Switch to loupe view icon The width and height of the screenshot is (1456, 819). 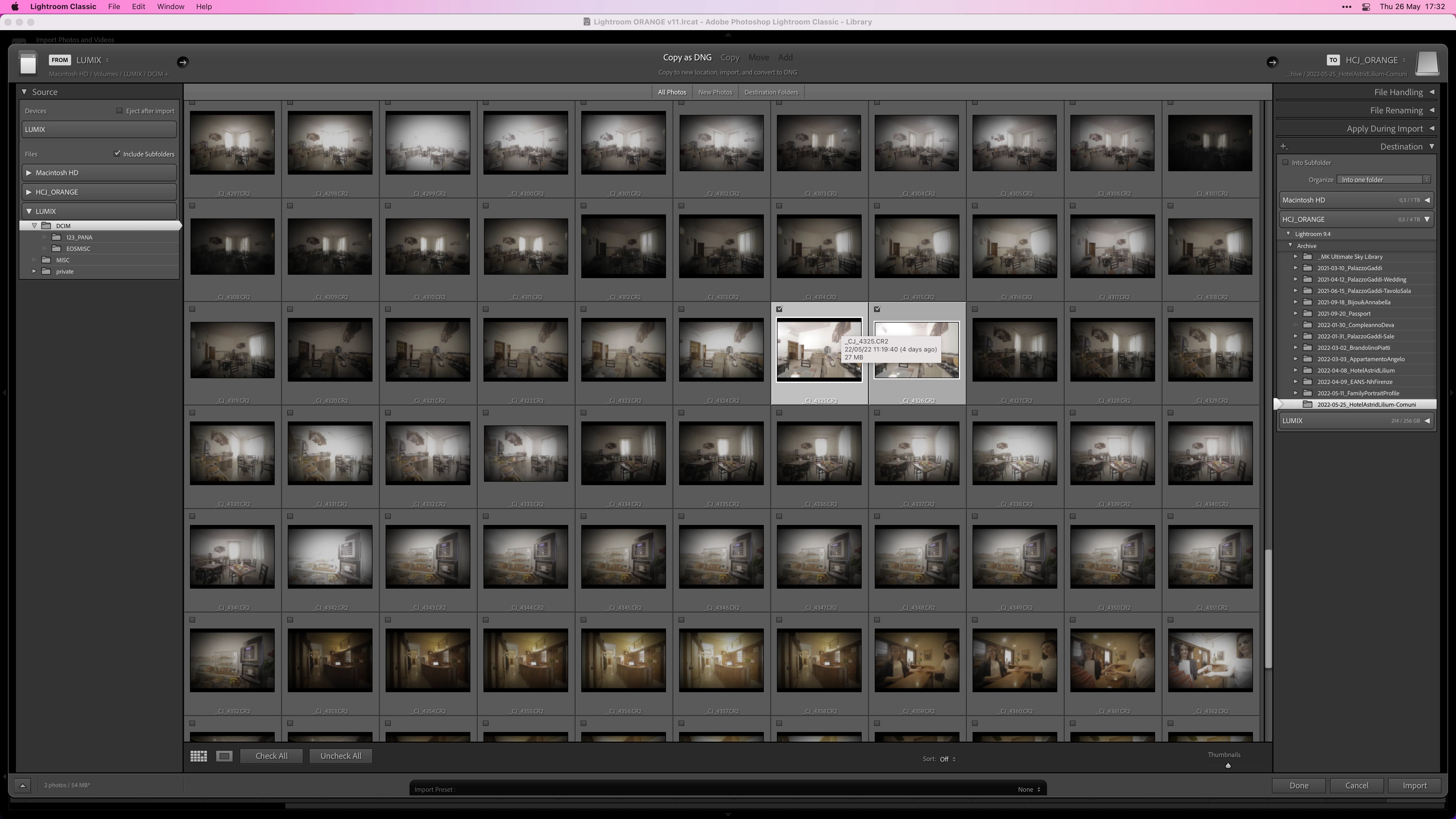224,756
